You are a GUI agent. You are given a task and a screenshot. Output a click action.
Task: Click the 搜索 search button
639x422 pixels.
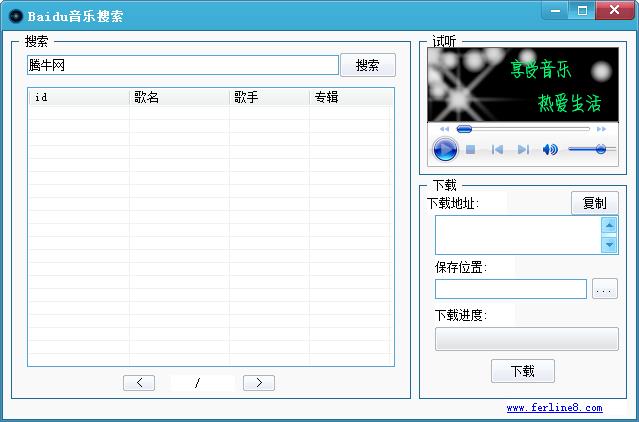pyautogui.click(x=367, y=65)
